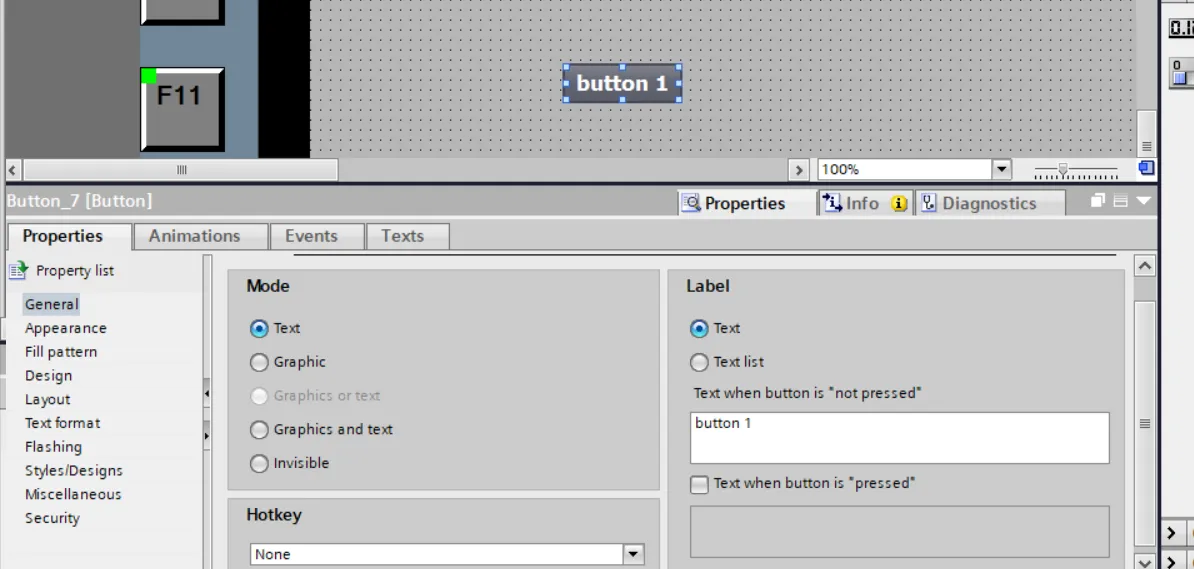Collapse the inspector window with white triangle
The height and width of the screenshot is (569, 1194).
[x=1144, y=201]
